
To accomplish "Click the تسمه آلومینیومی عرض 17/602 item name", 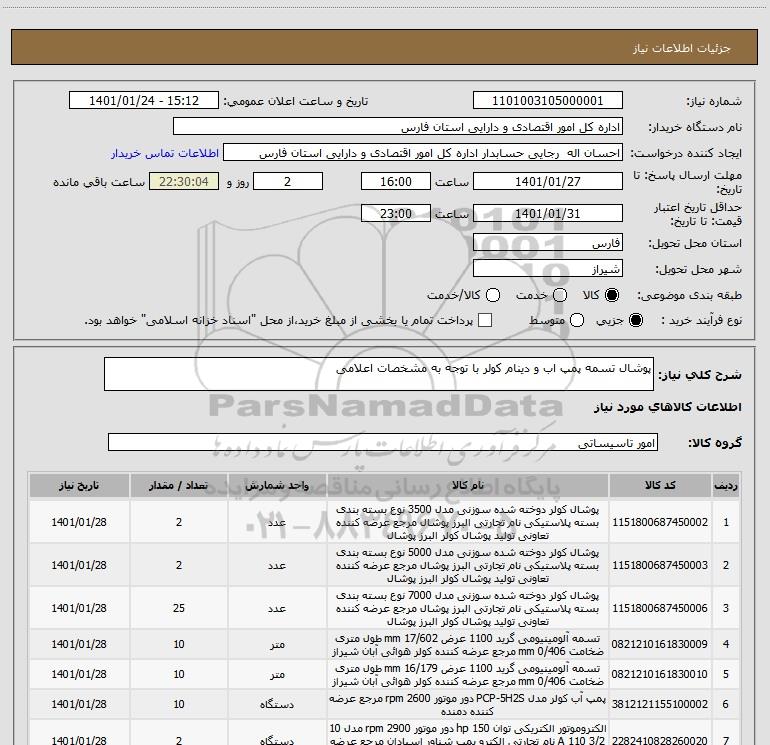I will (468, 645).
